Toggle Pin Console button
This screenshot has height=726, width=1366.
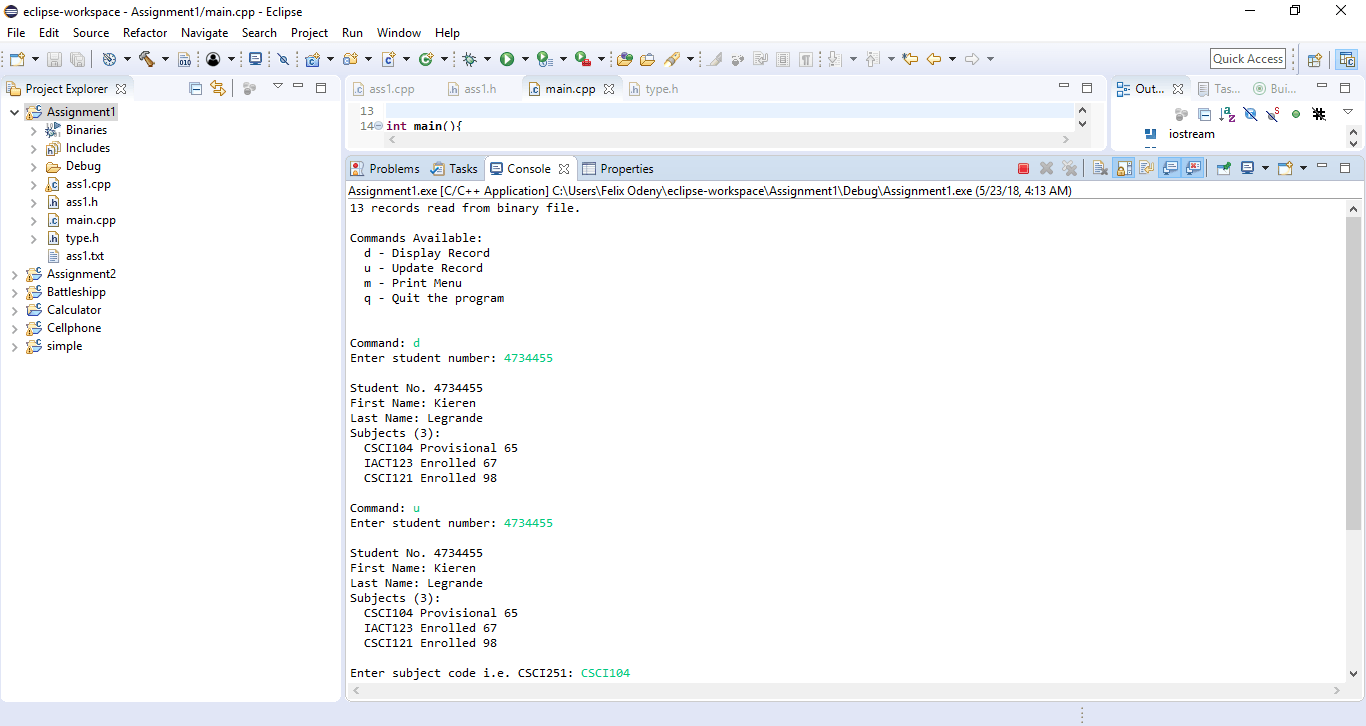coord(1223,169)
